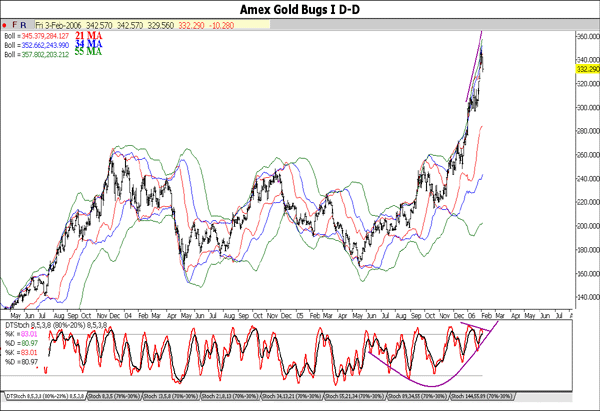The height and width of the screenshot is (411, 600).
Task: Click the Fri 3-Feb-2006 date readout
Action: tap(59, 25)
